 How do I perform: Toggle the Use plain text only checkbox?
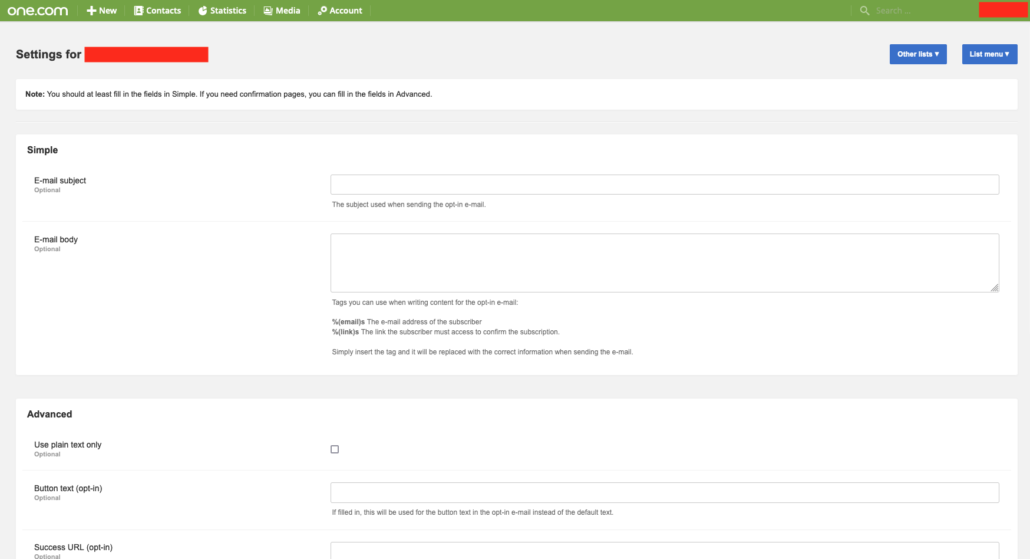coord(334,449)
